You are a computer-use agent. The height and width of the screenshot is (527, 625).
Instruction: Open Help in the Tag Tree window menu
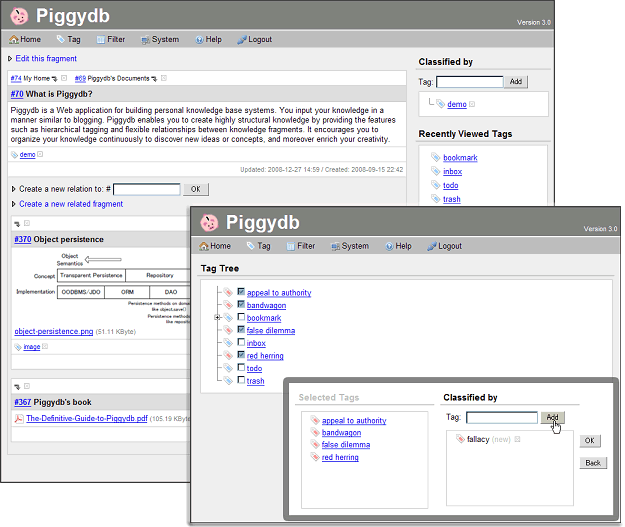(399, 246)
